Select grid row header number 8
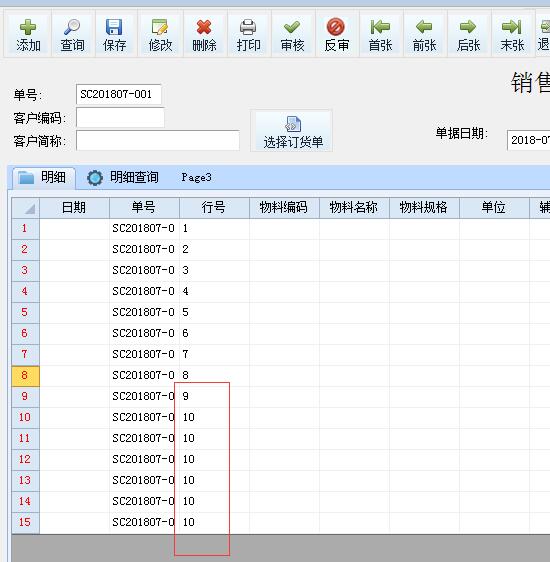Viewport: 550px width, 562px height. point(25,376)
